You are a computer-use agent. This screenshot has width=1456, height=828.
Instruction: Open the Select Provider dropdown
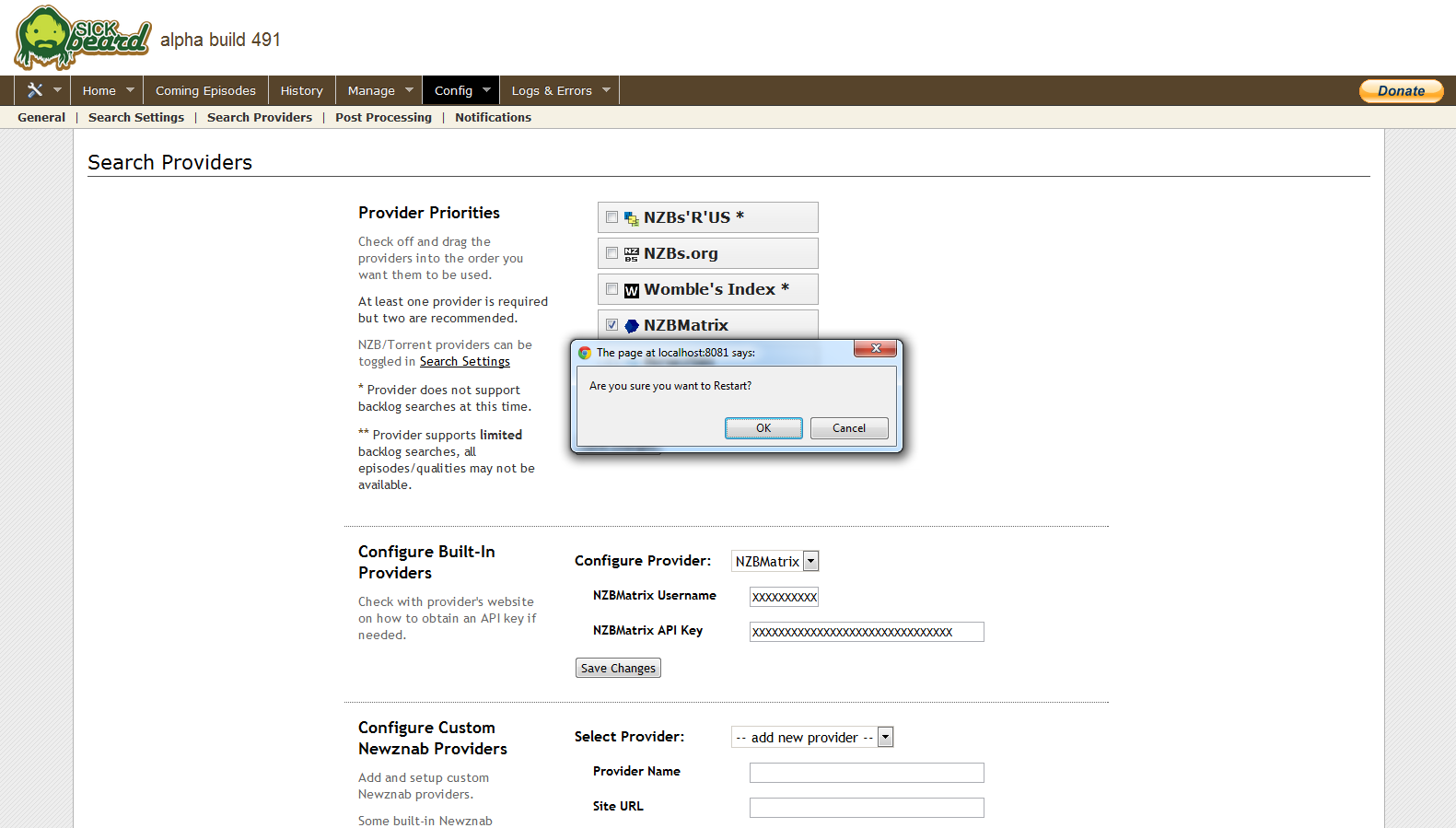(x=812, y=737)
